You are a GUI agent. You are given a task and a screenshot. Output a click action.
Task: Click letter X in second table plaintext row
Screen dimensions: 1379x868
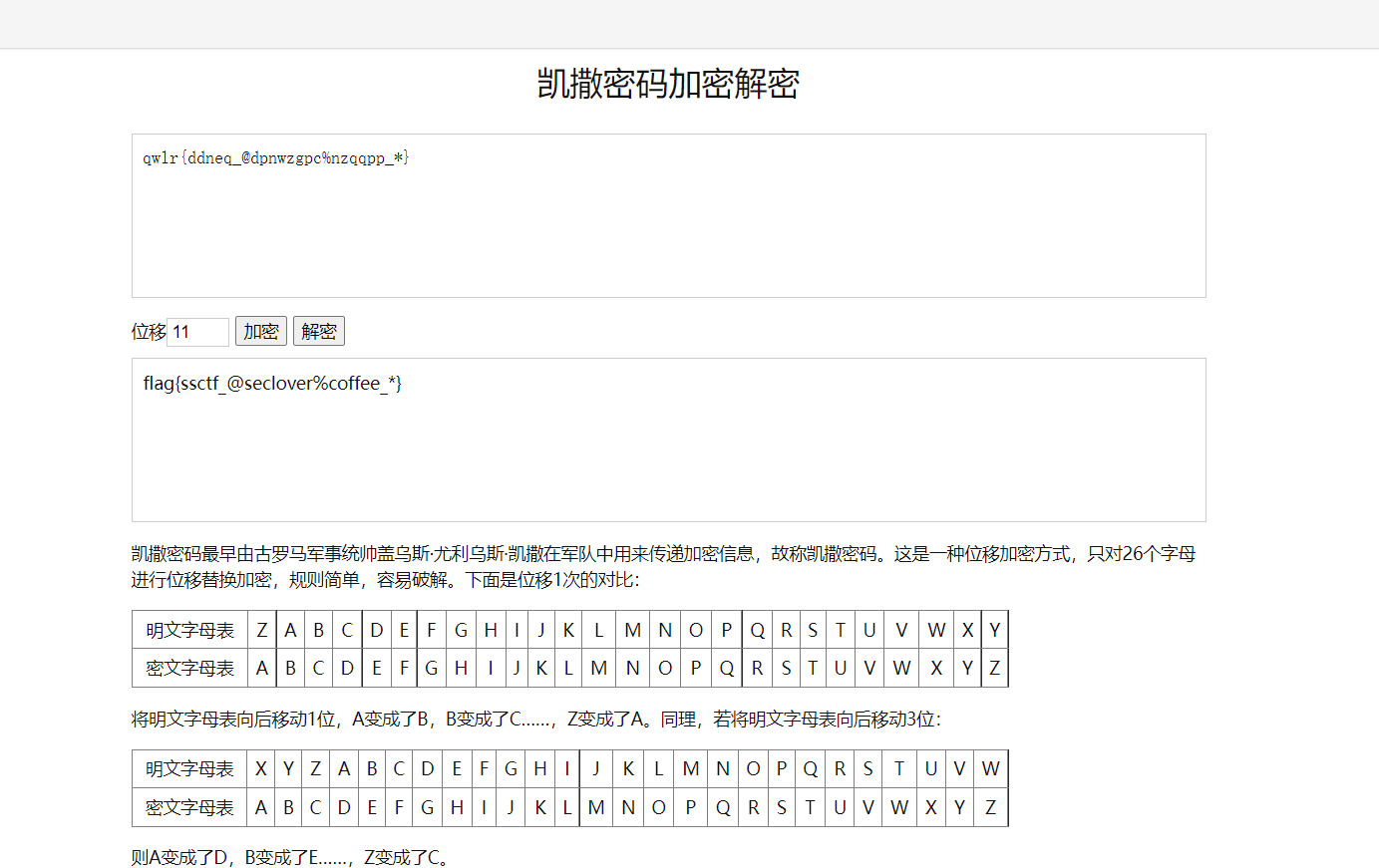click(260, 768)
